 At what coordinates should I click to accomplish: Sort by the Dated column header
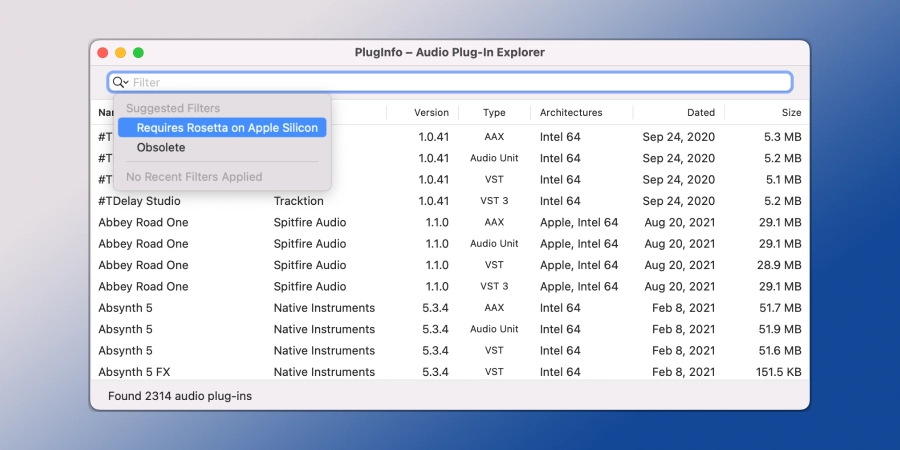point(701,112)
